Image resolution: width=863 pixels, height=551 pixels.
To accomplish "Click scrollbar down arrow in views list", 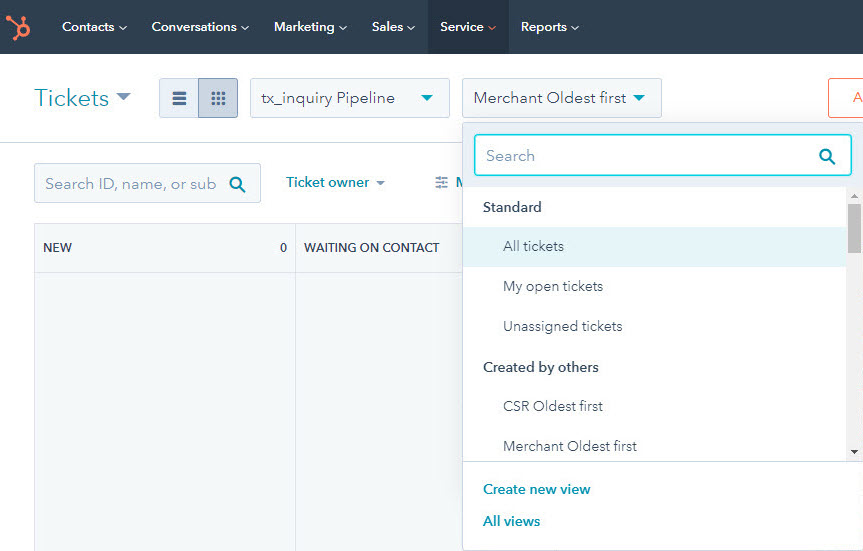I will (854, 452).
